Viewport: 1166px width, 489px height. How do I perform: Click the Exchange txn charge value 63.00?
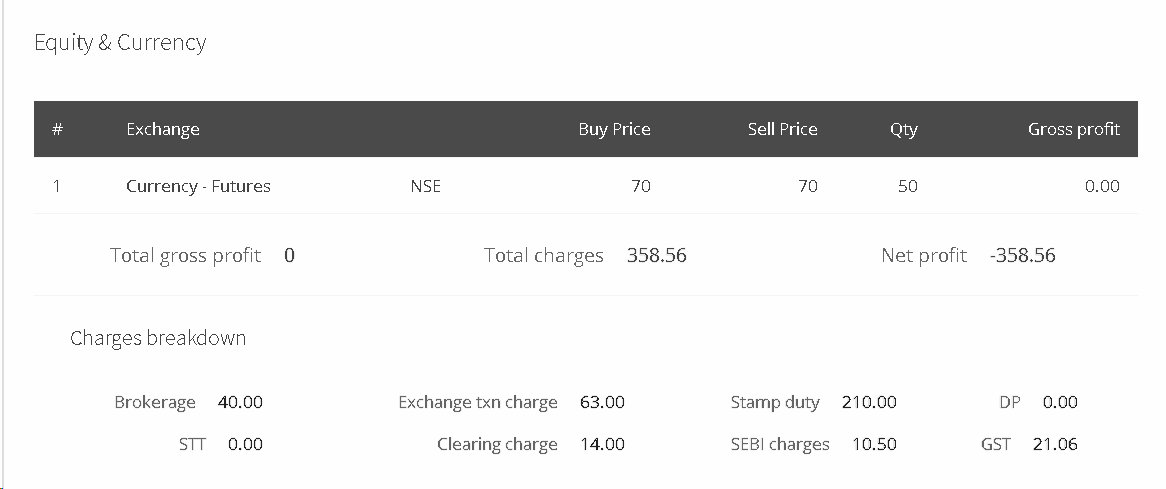(x=602, y=402)
